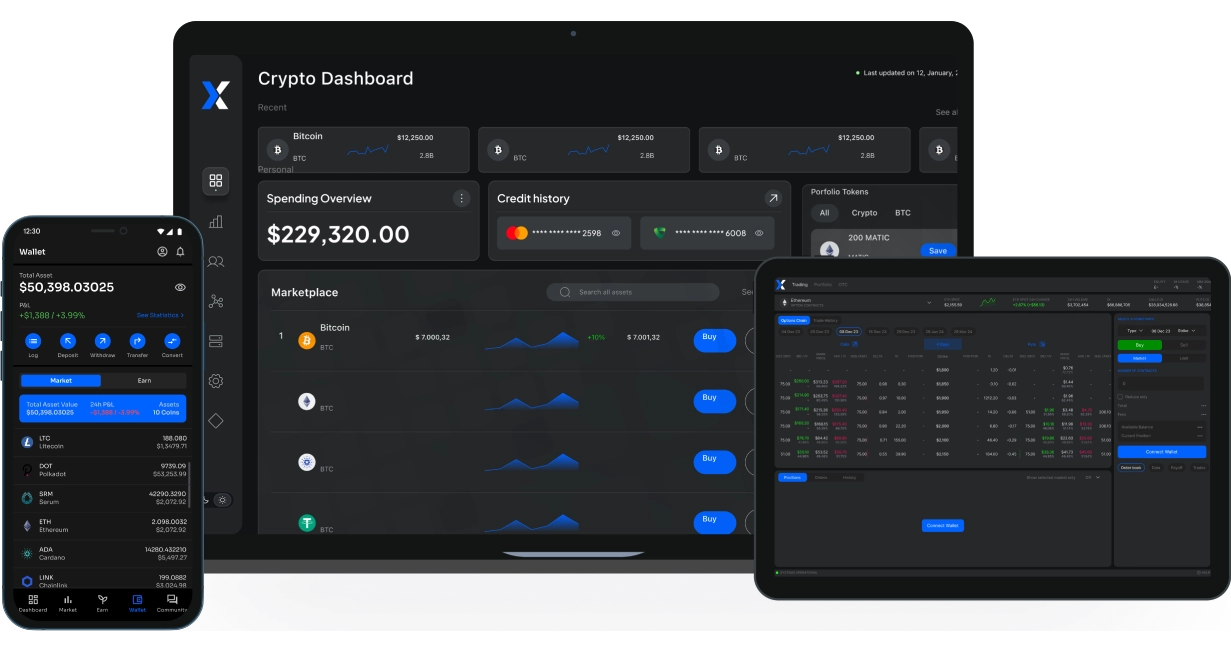Click See Statistics link on phone
Image resolution: width=1231 pixels, height=651 pixels.
tap(160, 315)
